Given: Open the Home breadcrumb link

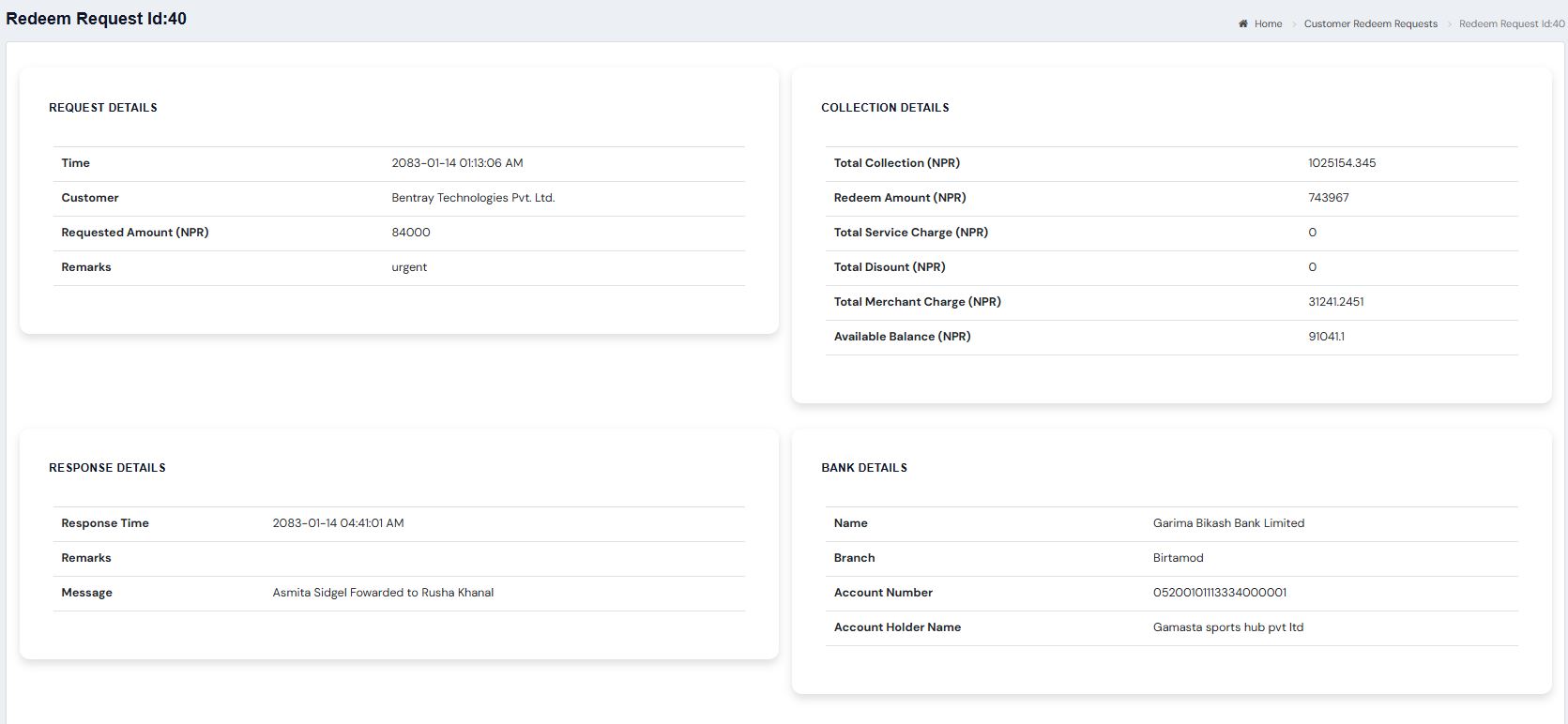Looking at the screenshot, I should [x=1268, y=24].
